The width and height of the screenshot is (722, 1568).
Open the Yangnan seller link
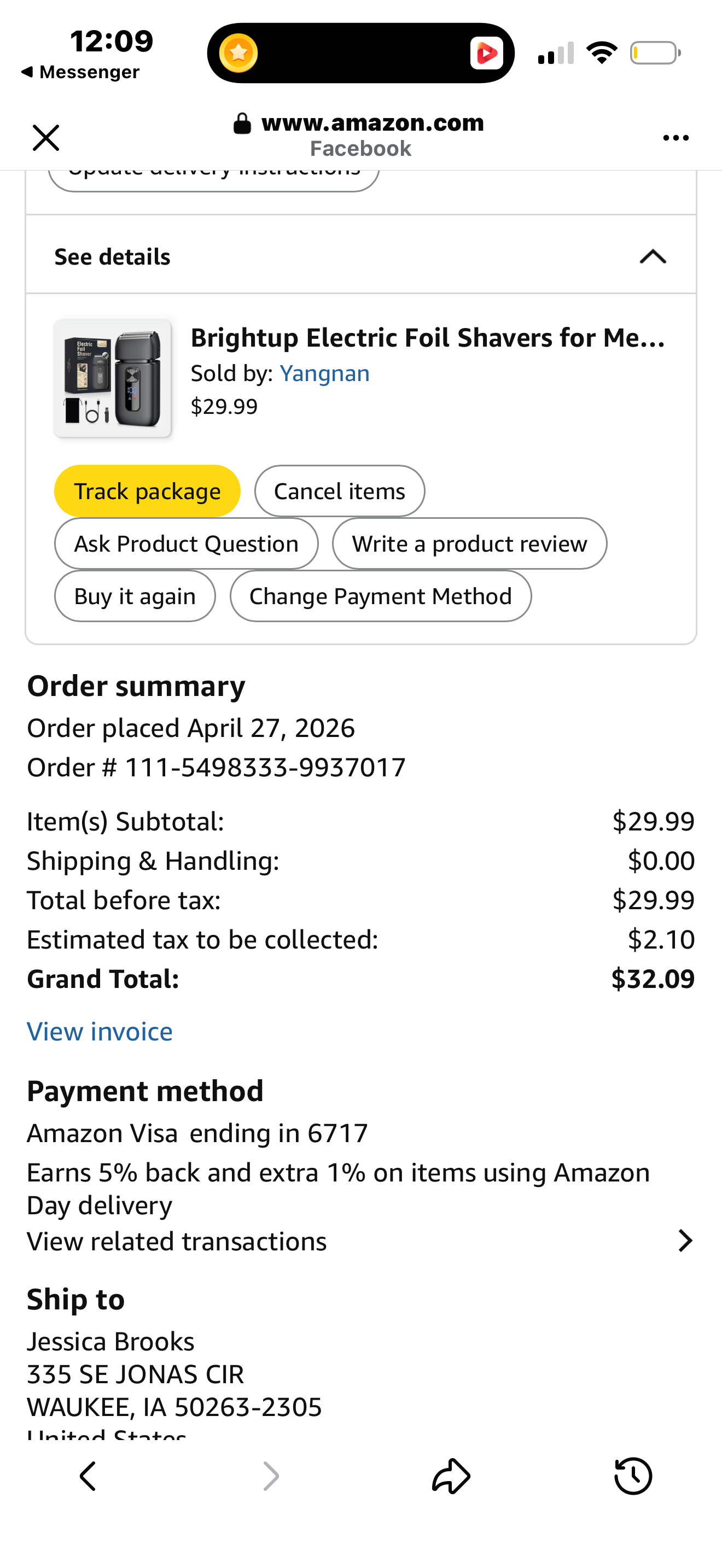coord(324,373)
